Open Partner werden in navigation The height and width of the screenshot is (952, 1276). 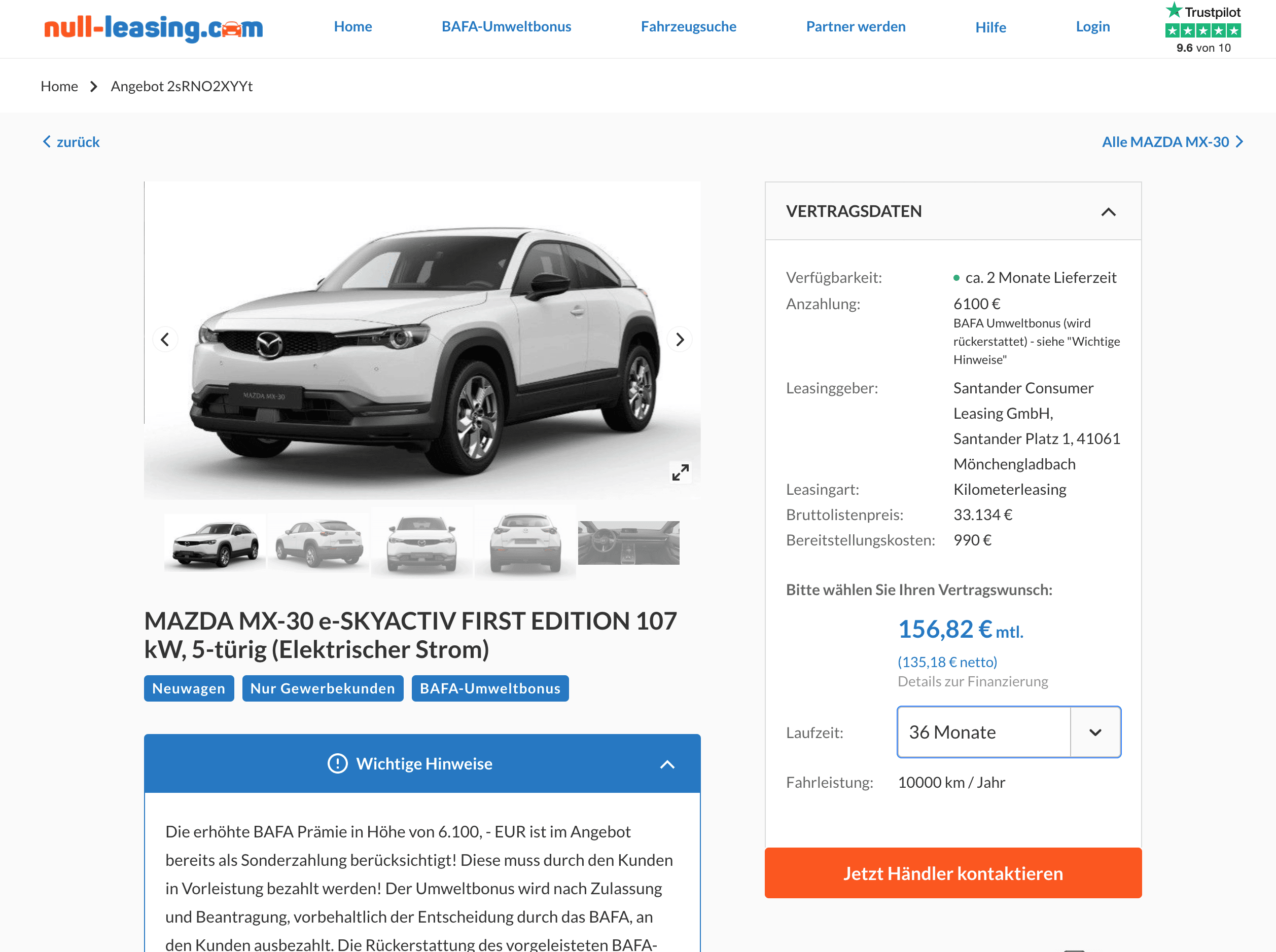tap(856, 26)
